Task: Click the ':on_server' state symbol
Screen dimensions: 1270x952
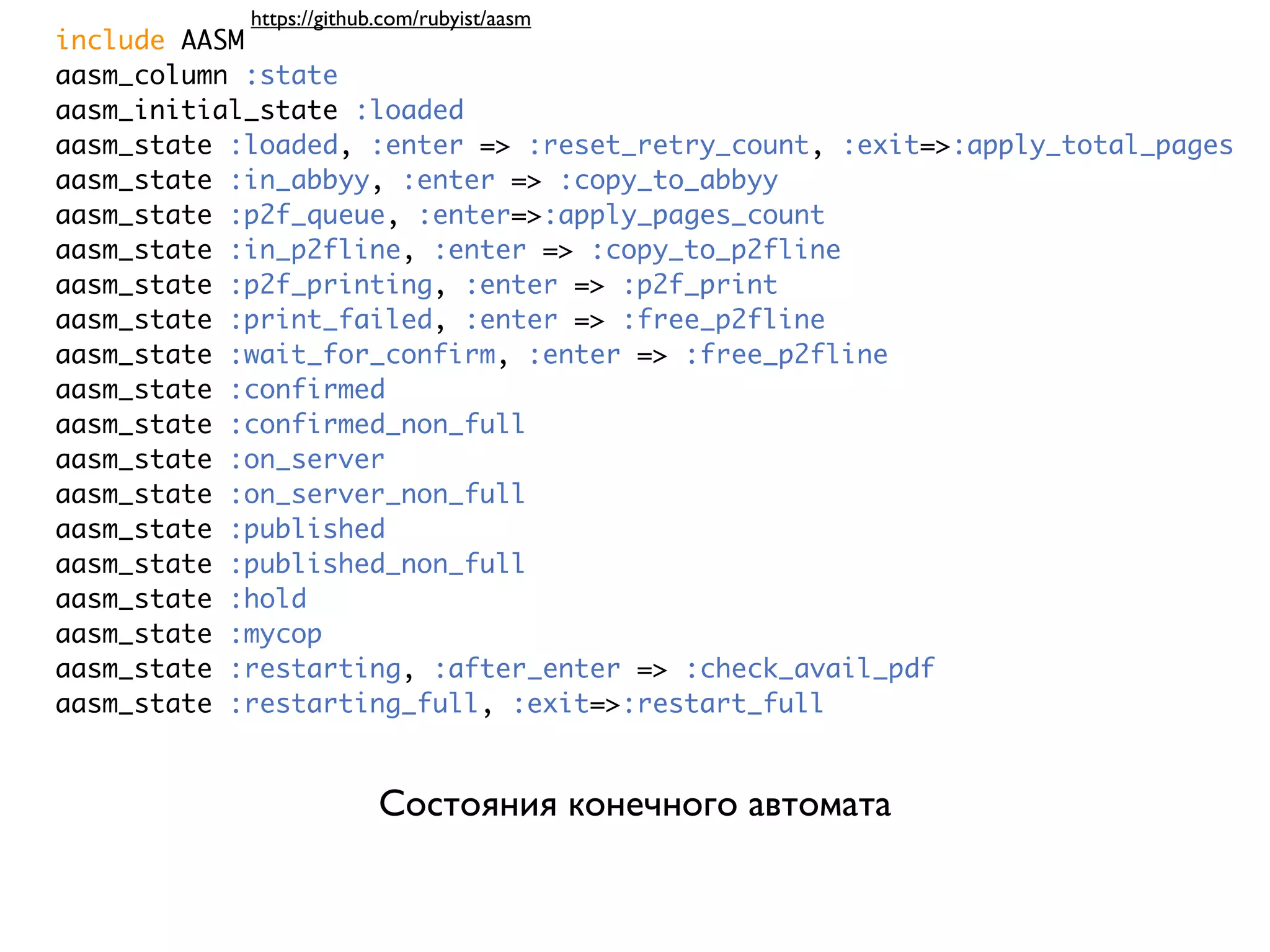Action: 307,460
